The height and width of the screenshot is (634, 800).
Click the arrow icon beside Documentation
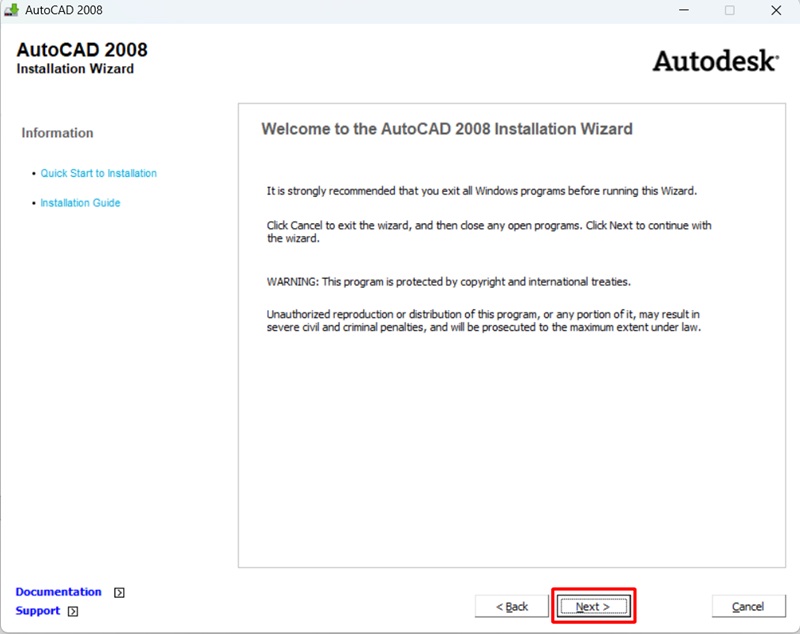coord(120,592)
